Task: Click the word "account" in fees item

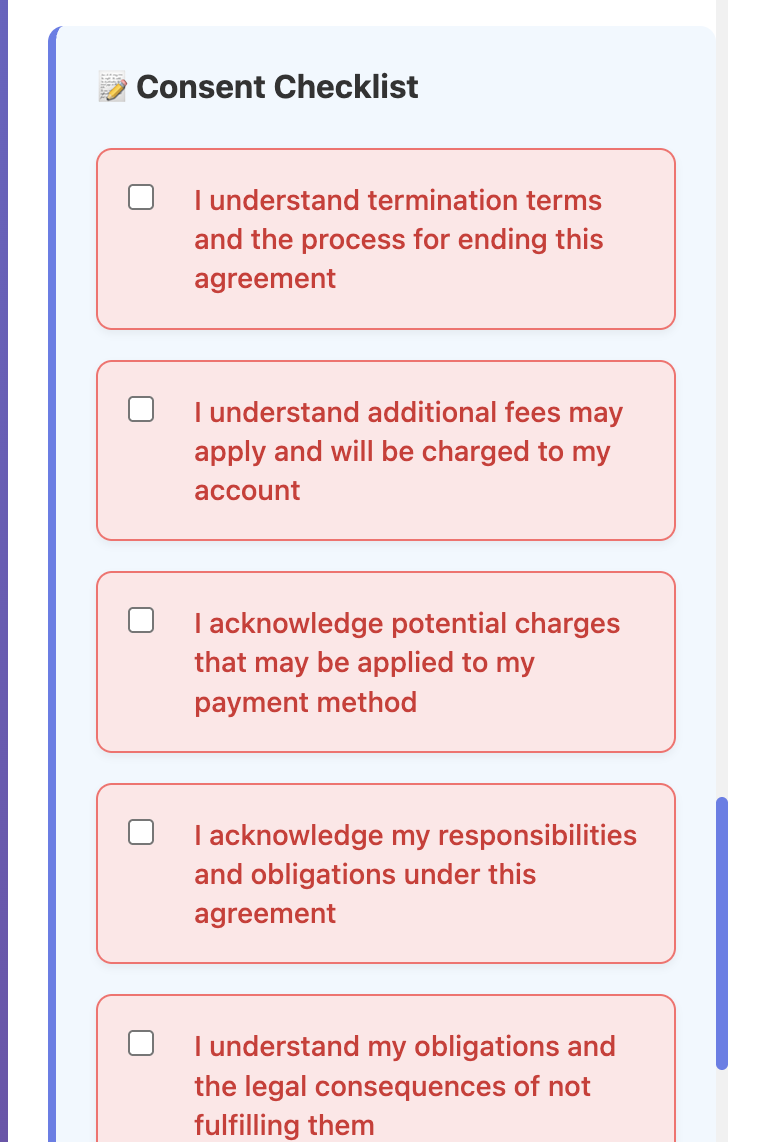Action: (x=247, y=491)
